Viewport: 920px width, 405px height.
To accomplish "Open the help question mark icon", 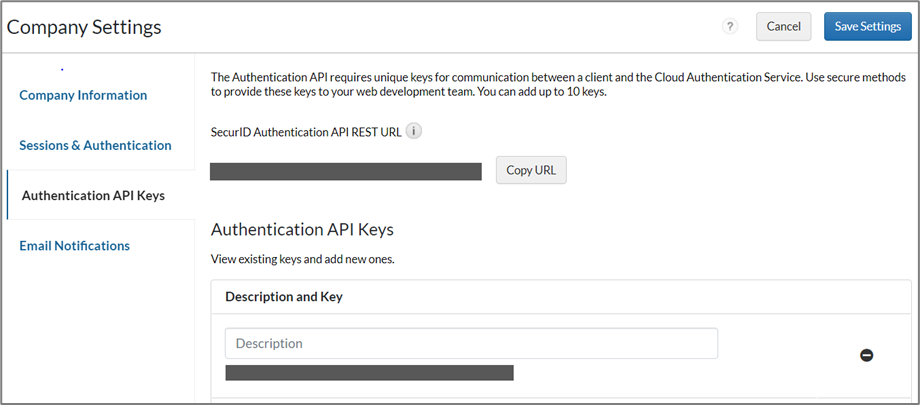I will tap(730, 27).
